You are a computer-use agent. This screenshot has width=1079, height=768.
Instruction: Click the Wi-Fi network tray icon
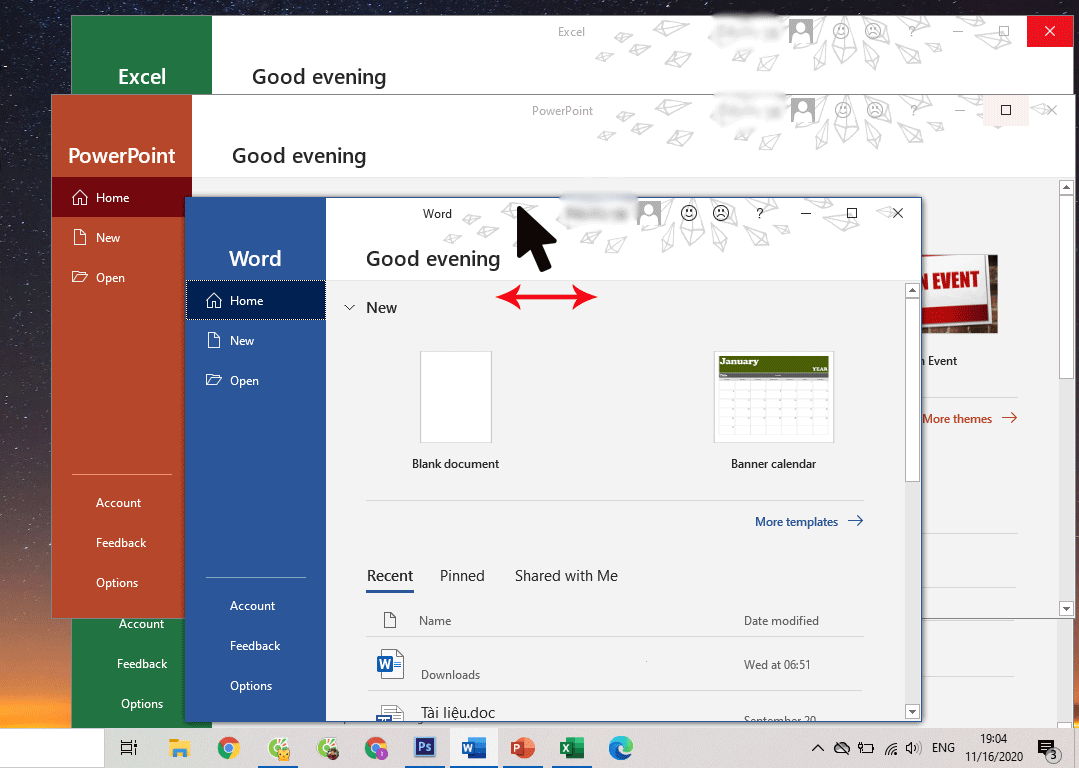891,749
